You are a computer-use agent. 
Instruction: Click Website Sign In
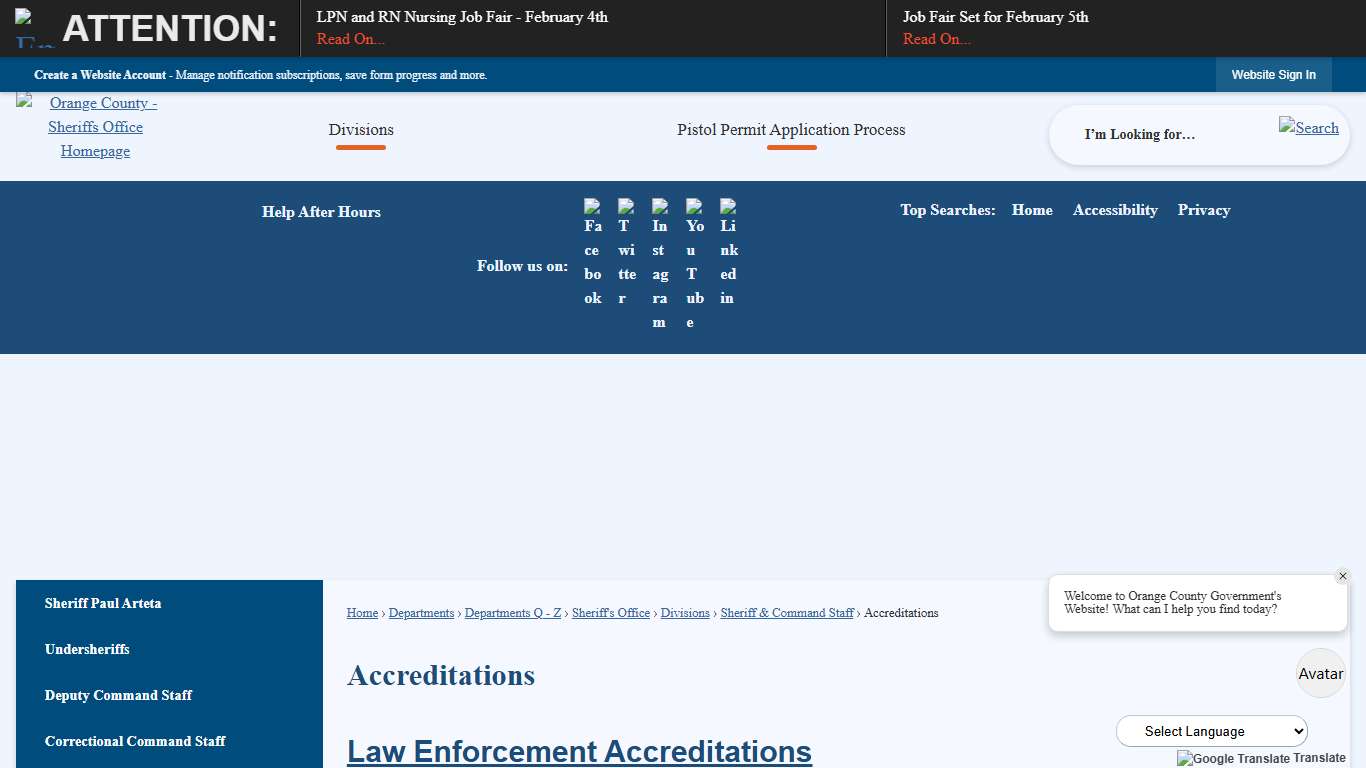pos(1273,74)
